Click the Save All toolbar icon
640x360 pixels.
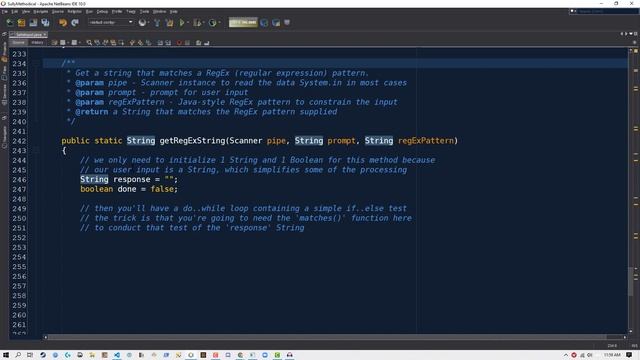pyautogui.click(x=45, y=23)
